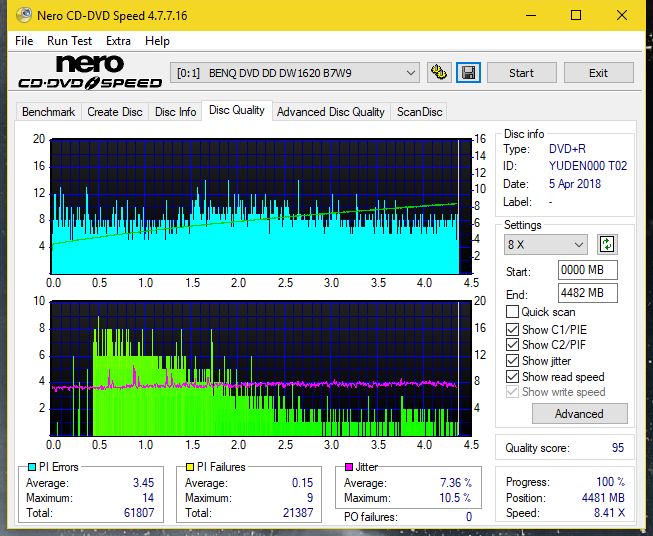Click Jitter average 7.36 % value

(456, 483)
